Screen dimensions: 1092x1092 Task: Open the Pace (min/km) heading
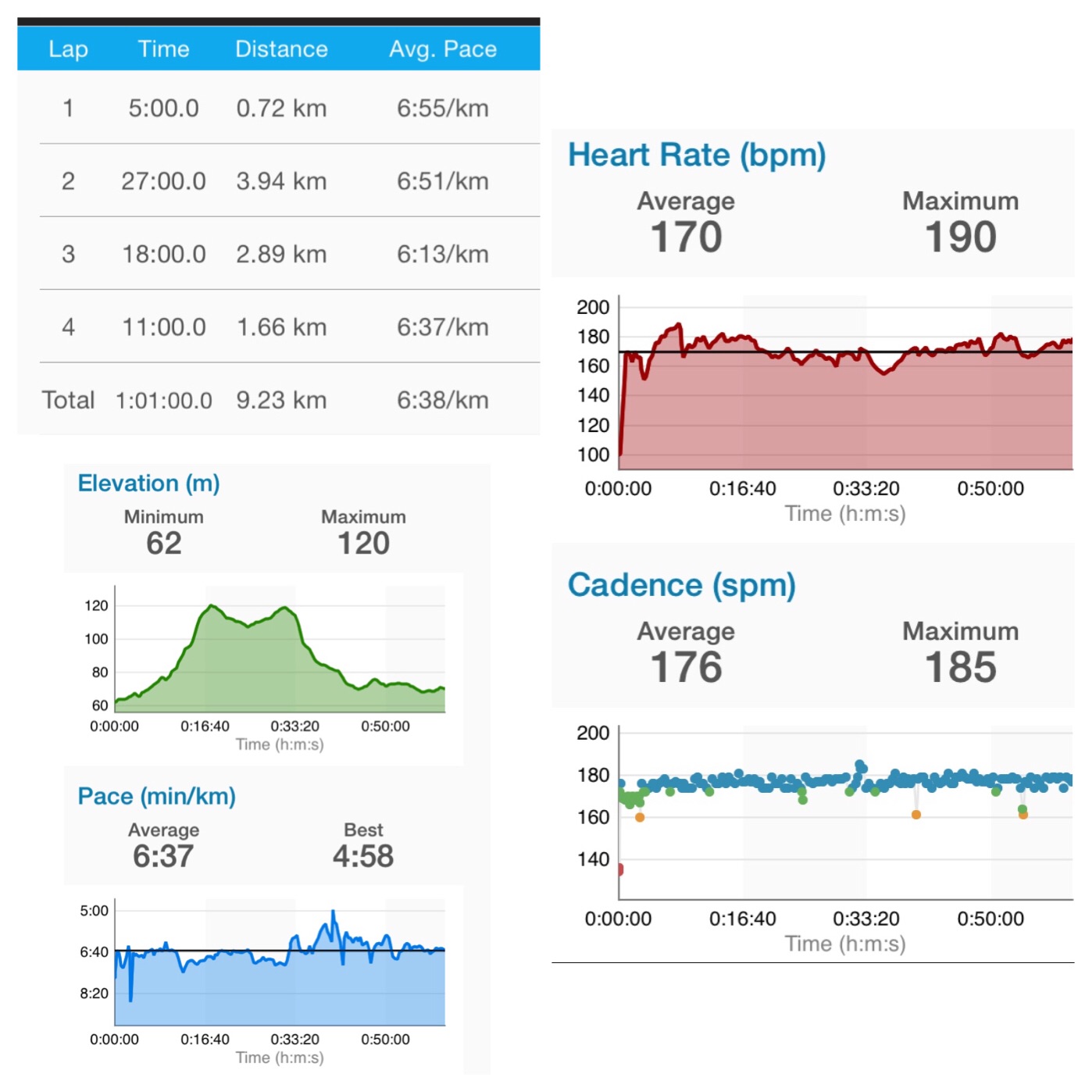pyautogui.click(x=156, y=796)
